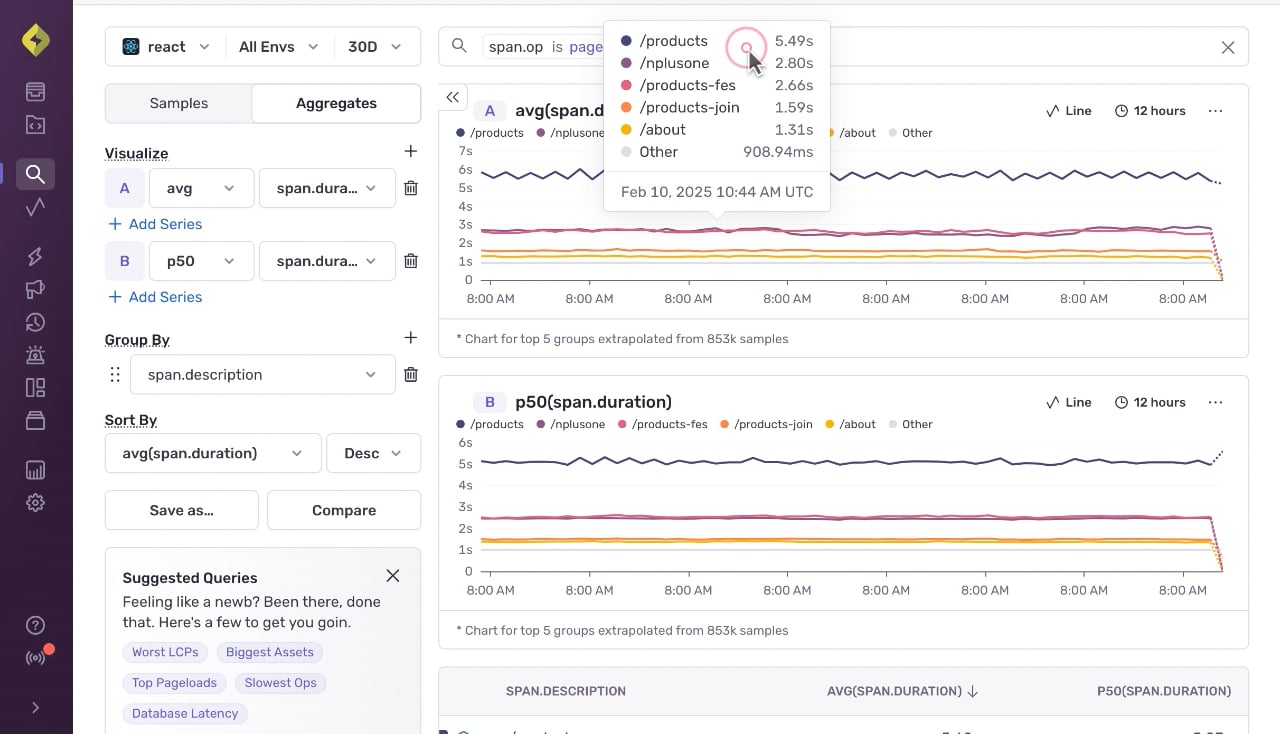Delete the span.description group by row
Viewport: 1280px width, 734px height.
410,375
